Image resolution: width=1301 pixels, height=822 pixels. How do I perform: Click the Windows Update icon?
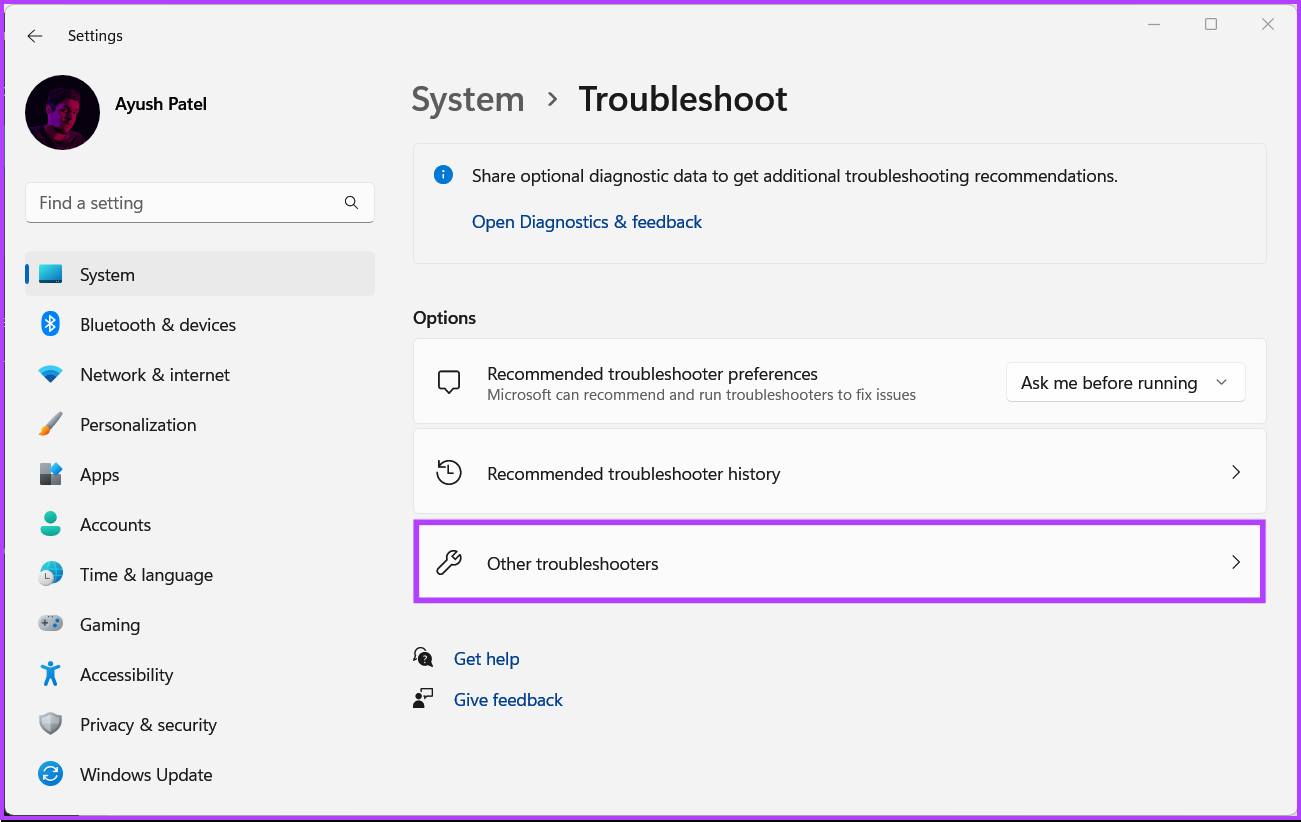point(50,774)
